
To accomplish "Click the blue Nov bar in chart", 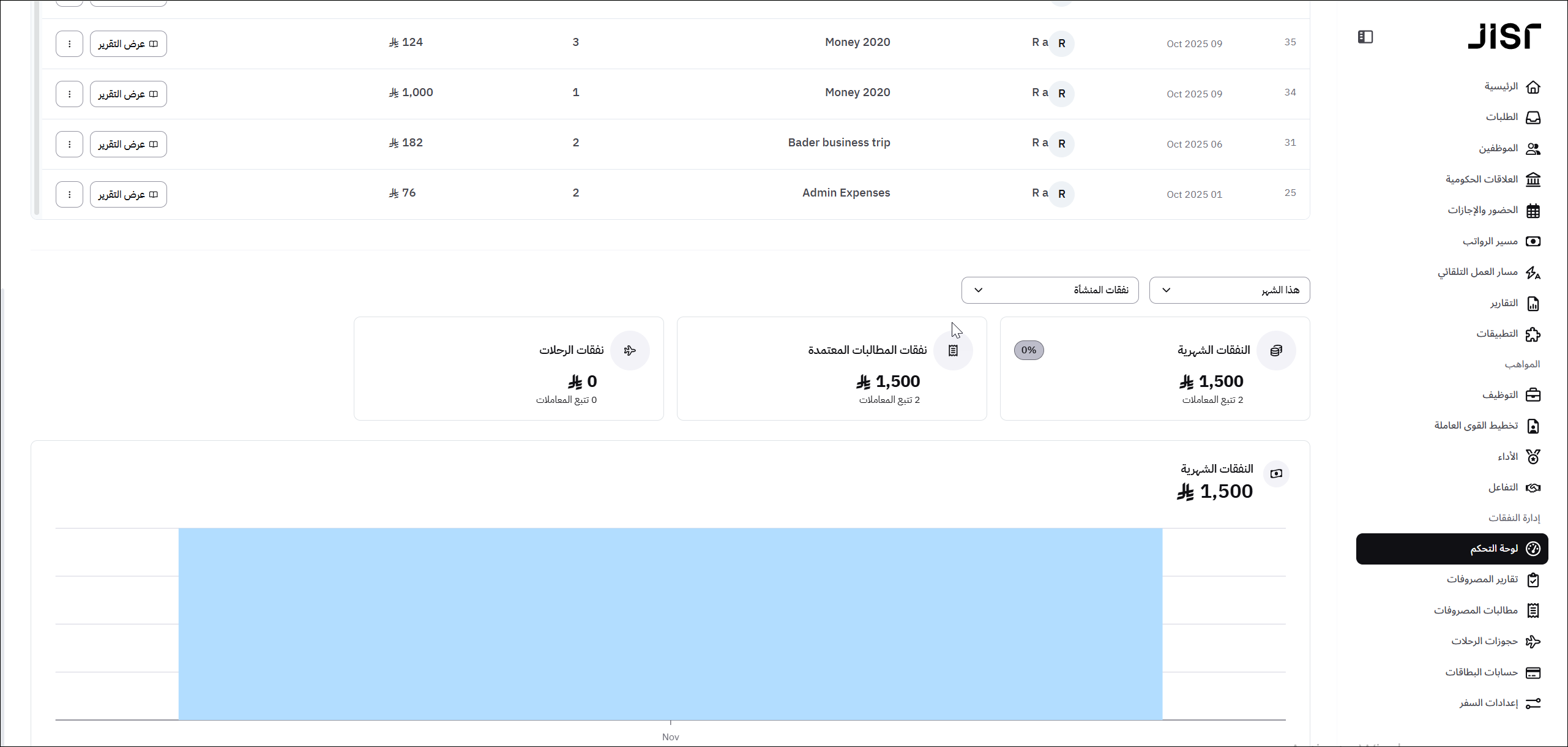I will pos(670,623).
